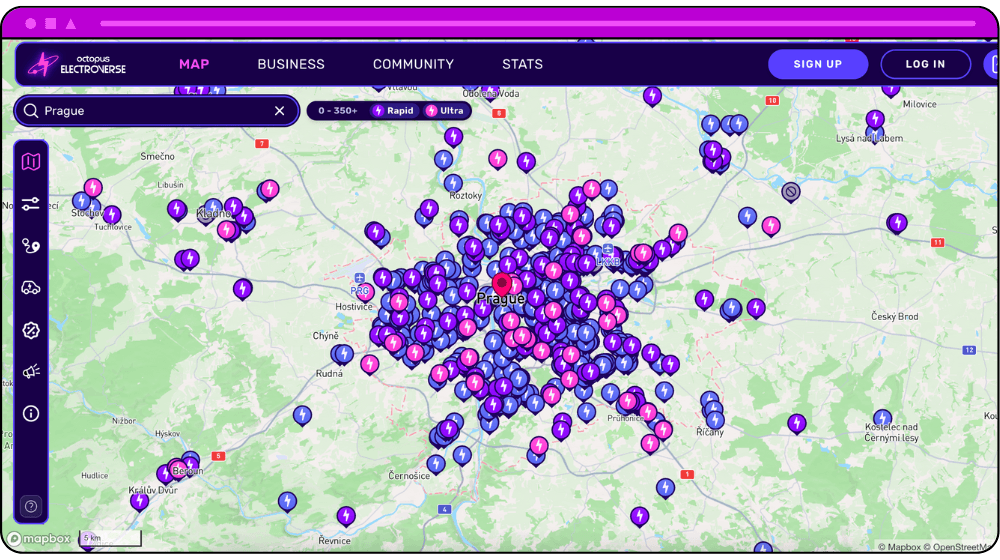The height and width of the screenshot is (560, 1000).
Task: Click the Lysá nad Labem map label
Action: (x=869, y=138)
